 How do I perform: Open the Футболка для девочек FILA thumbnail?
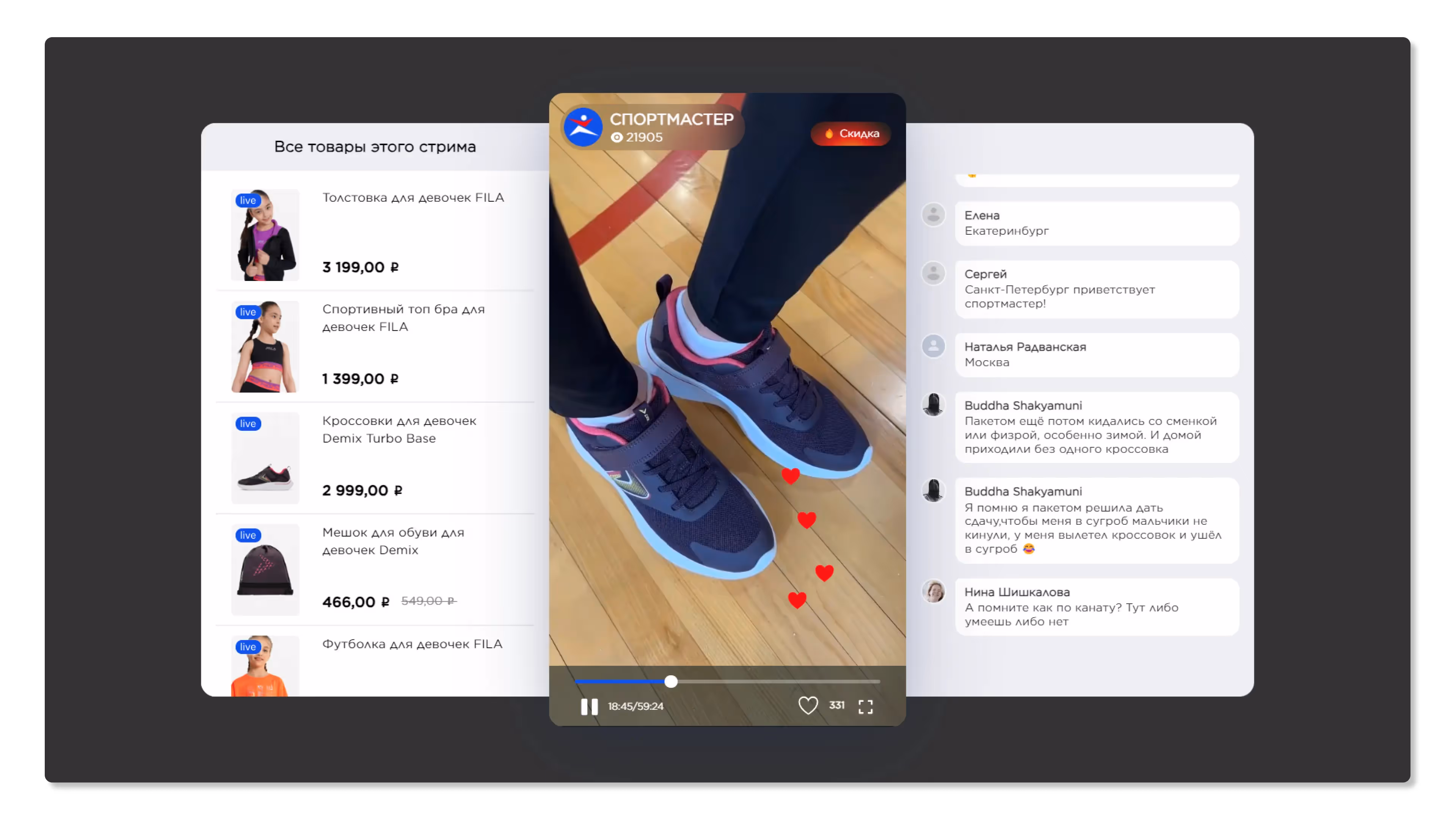(x=265, y=666)
